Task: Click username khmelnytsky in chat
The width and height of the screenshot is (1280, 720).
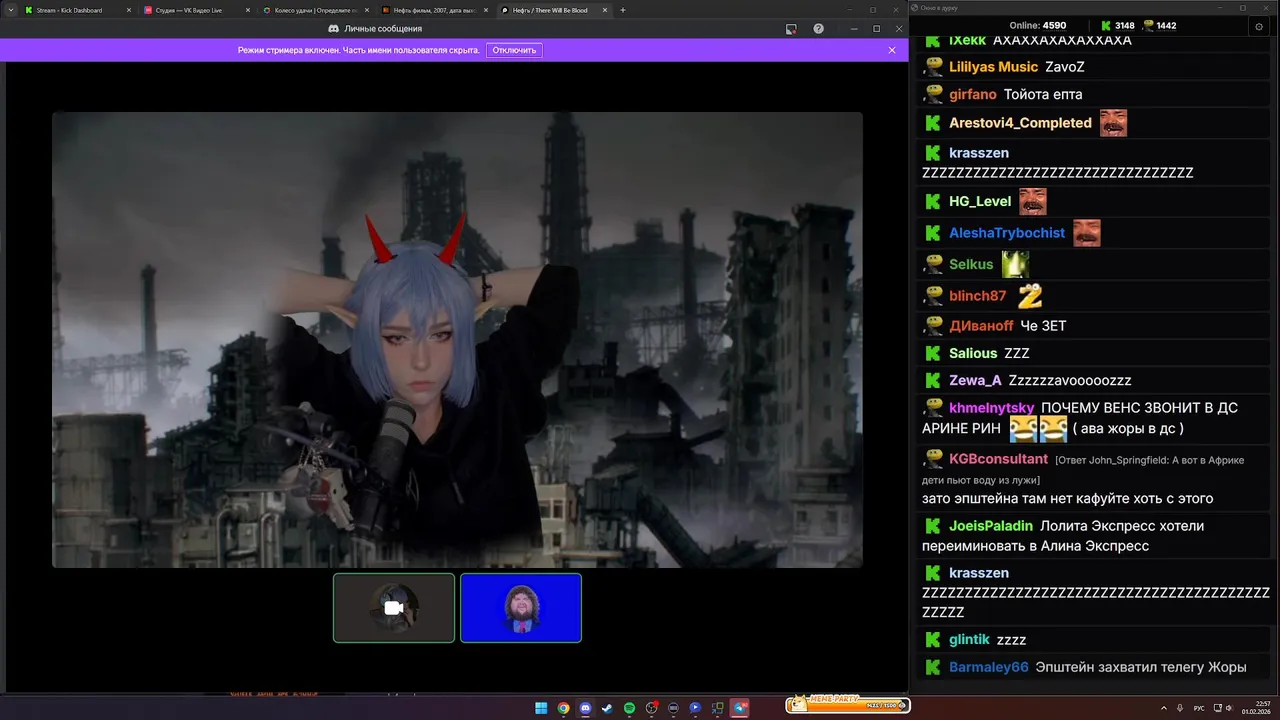Action: coord(991,408)
